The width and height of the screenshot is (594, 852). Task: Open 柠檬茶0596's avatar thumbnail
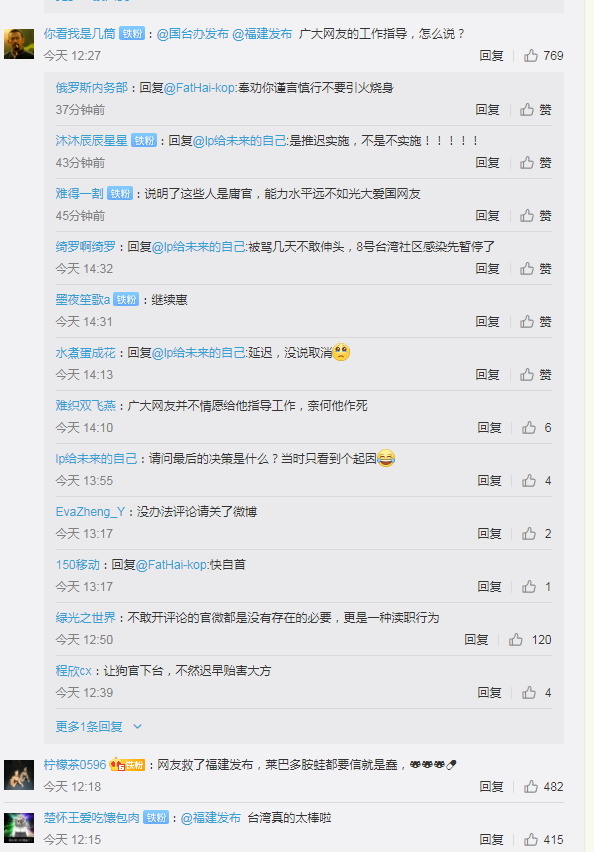pos(19,775)
